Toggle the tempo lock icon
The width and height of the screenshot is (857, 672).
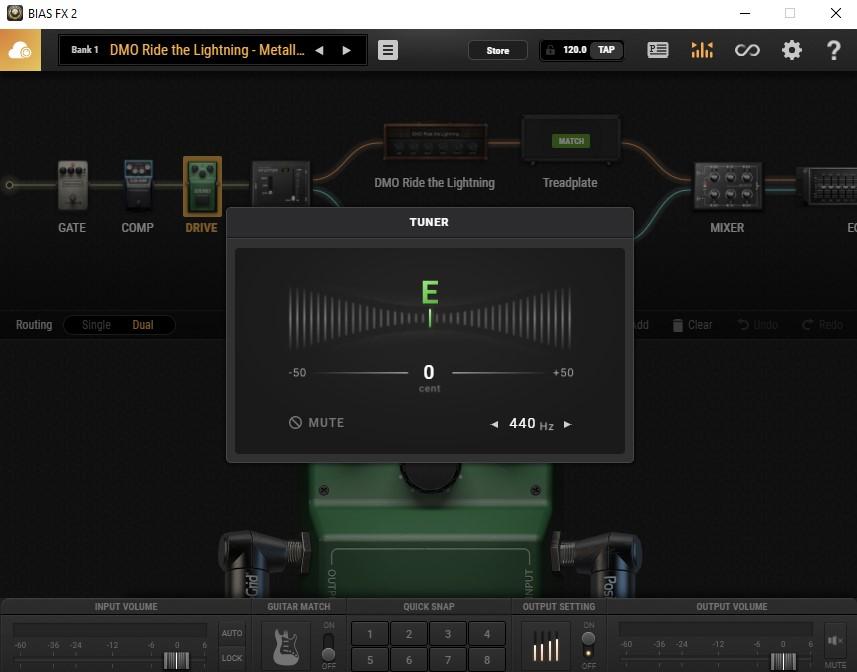(x=550, y=50)
